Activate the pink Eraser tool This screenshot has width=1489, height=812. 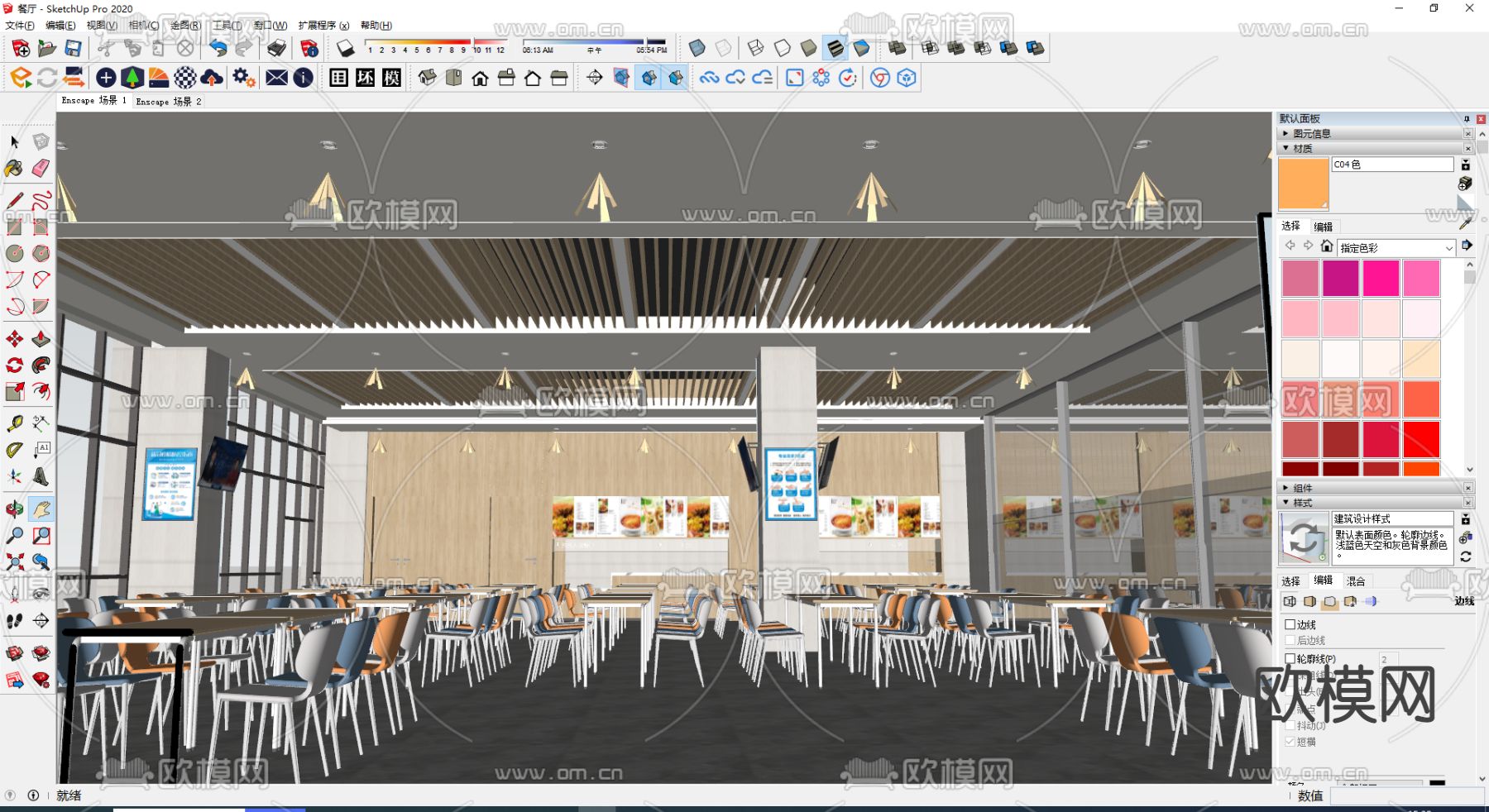41,169
